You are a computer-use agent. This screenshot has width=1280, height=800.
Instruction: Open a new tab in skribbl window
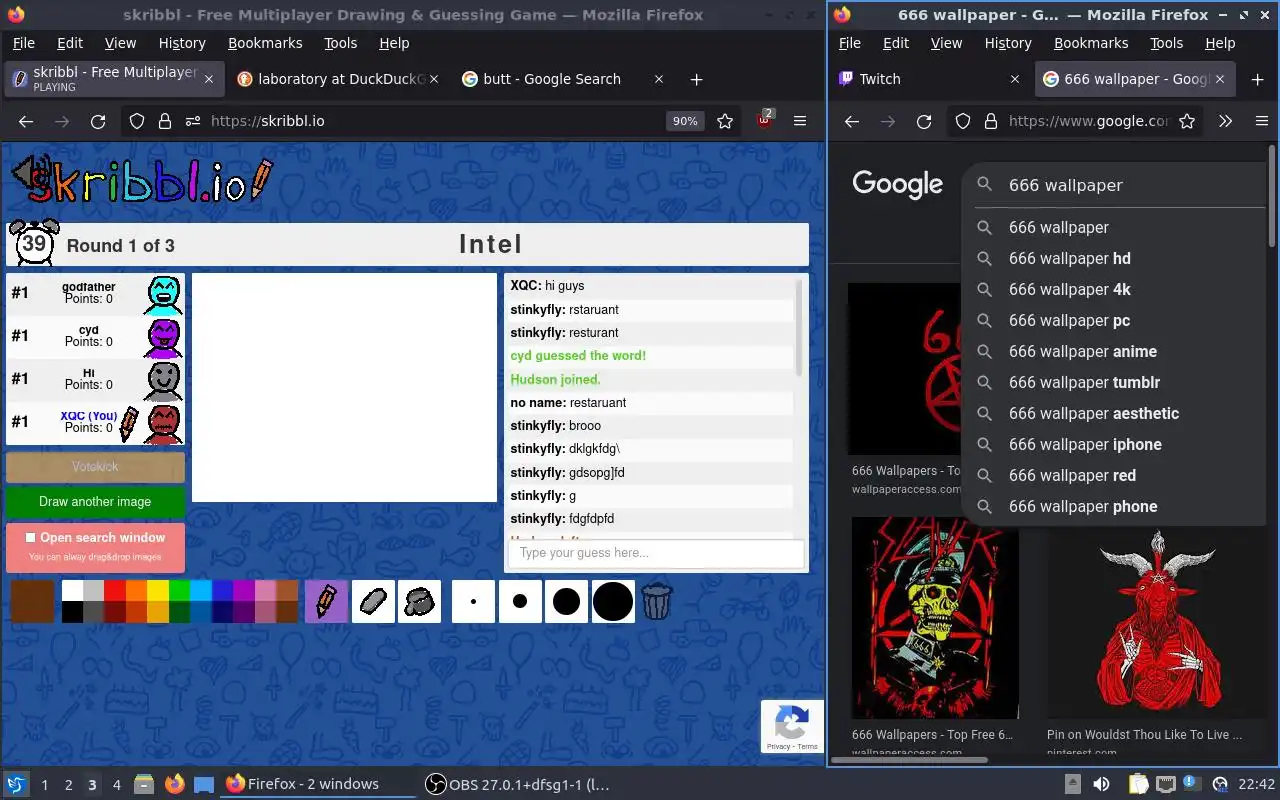pos(697,79)
